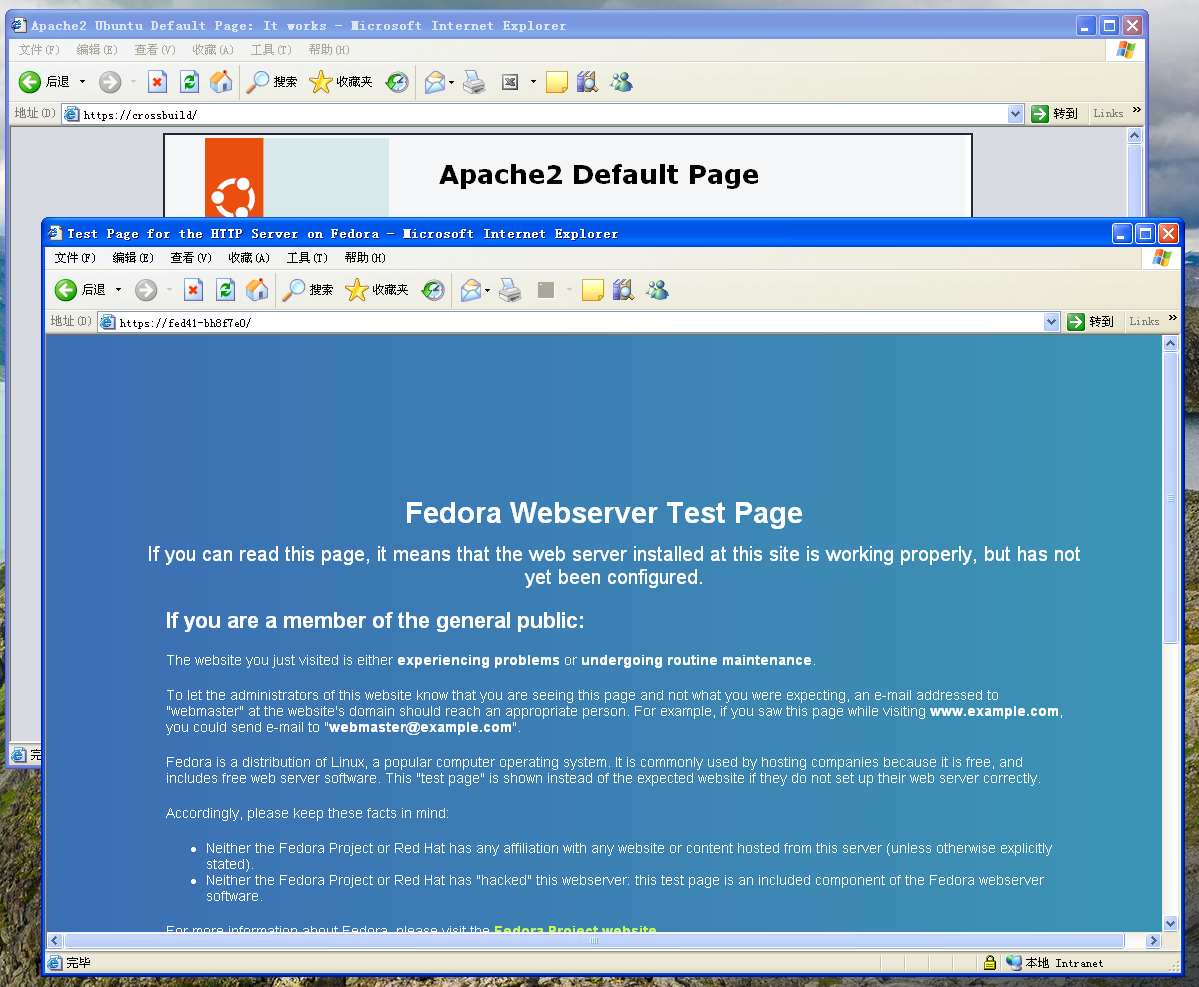This screenshot has width=1199, height=987.
Task: Launch Messenger from the Apache2 window toolbar
Action: (622, 82)
